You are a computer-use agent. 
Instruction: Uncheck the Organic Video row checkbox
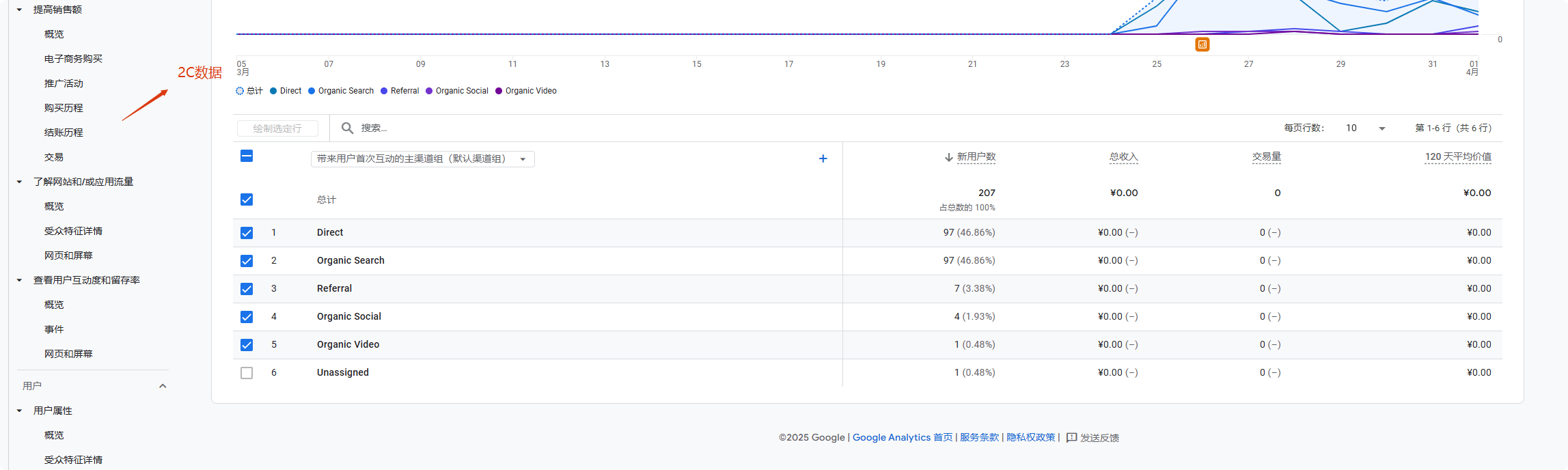[247, 345]
